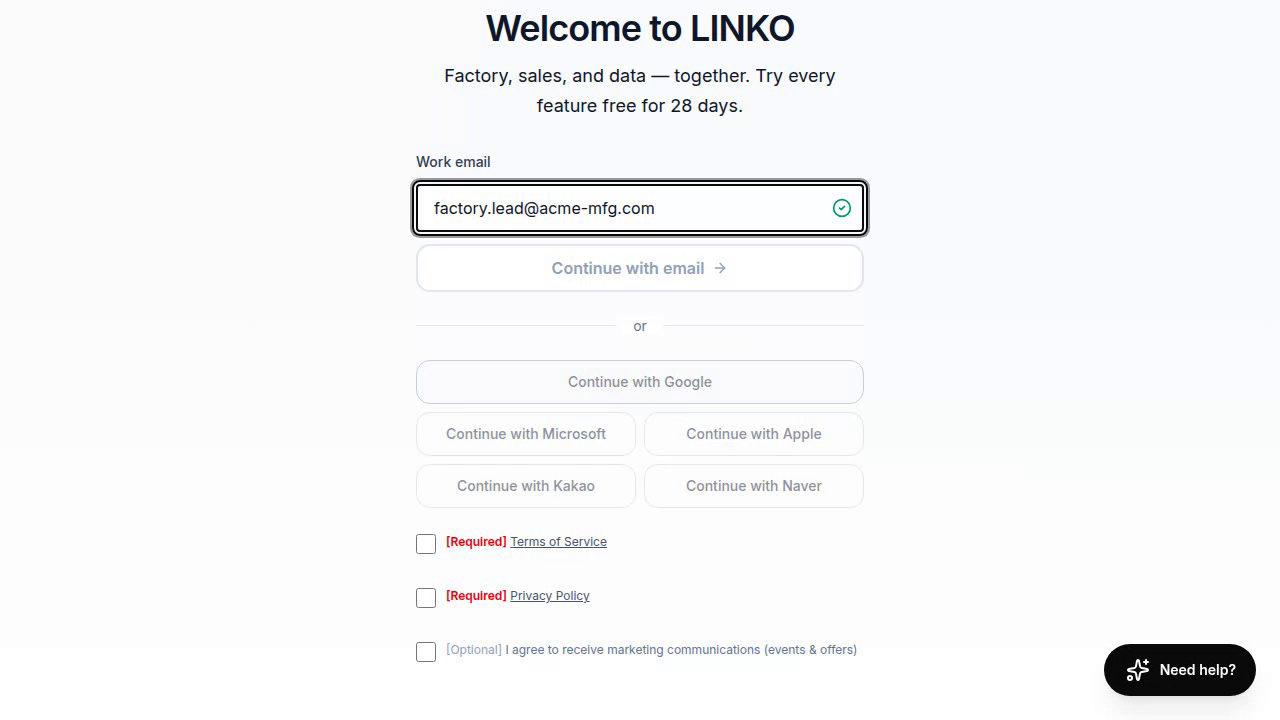Select Continue with Apple
Screen dimensions: 1280x720
(754, 434)
